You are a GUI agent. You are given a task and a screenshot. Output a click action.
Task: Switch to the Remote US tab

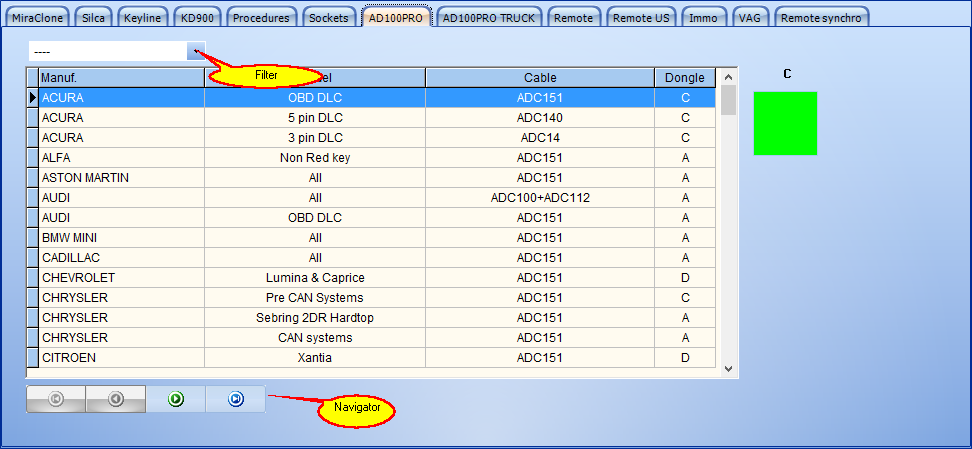tap(642, 18)
